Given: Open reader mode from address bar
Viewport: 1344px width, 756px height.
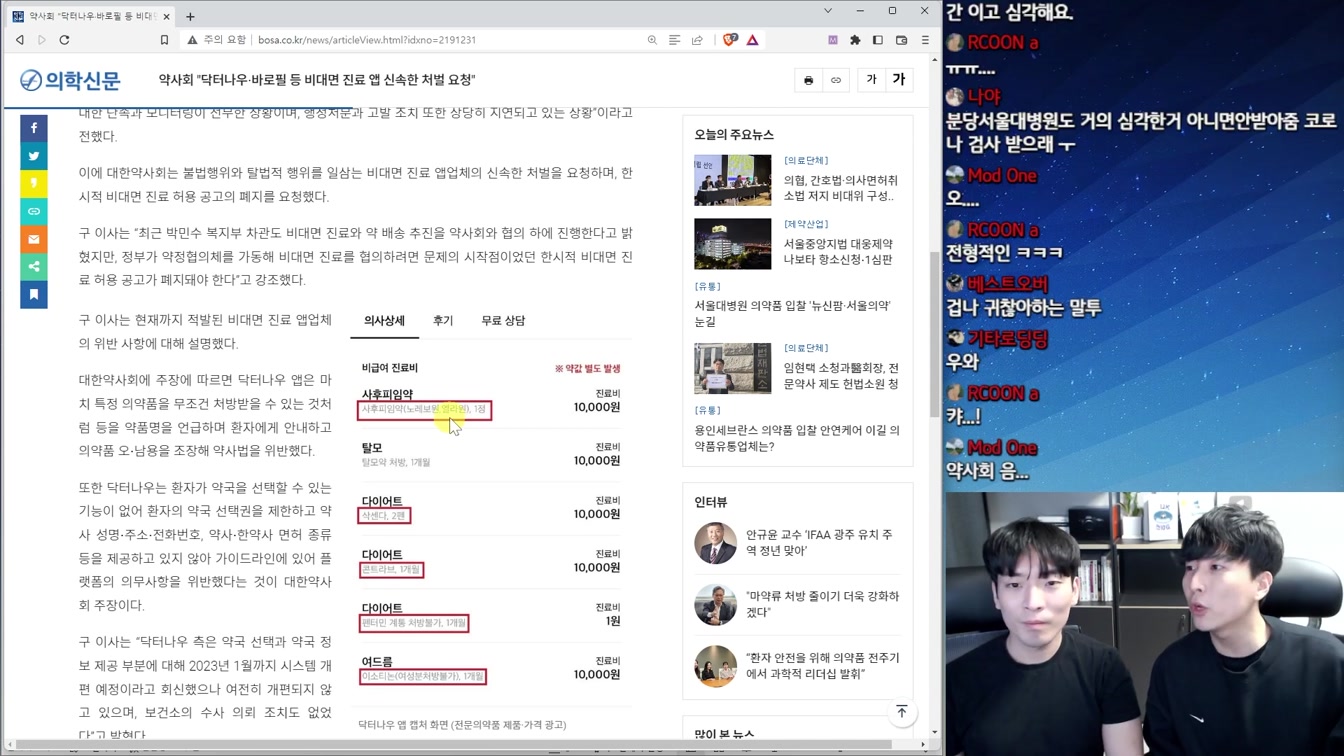Looking at the screenshot, I should (675, 40).
